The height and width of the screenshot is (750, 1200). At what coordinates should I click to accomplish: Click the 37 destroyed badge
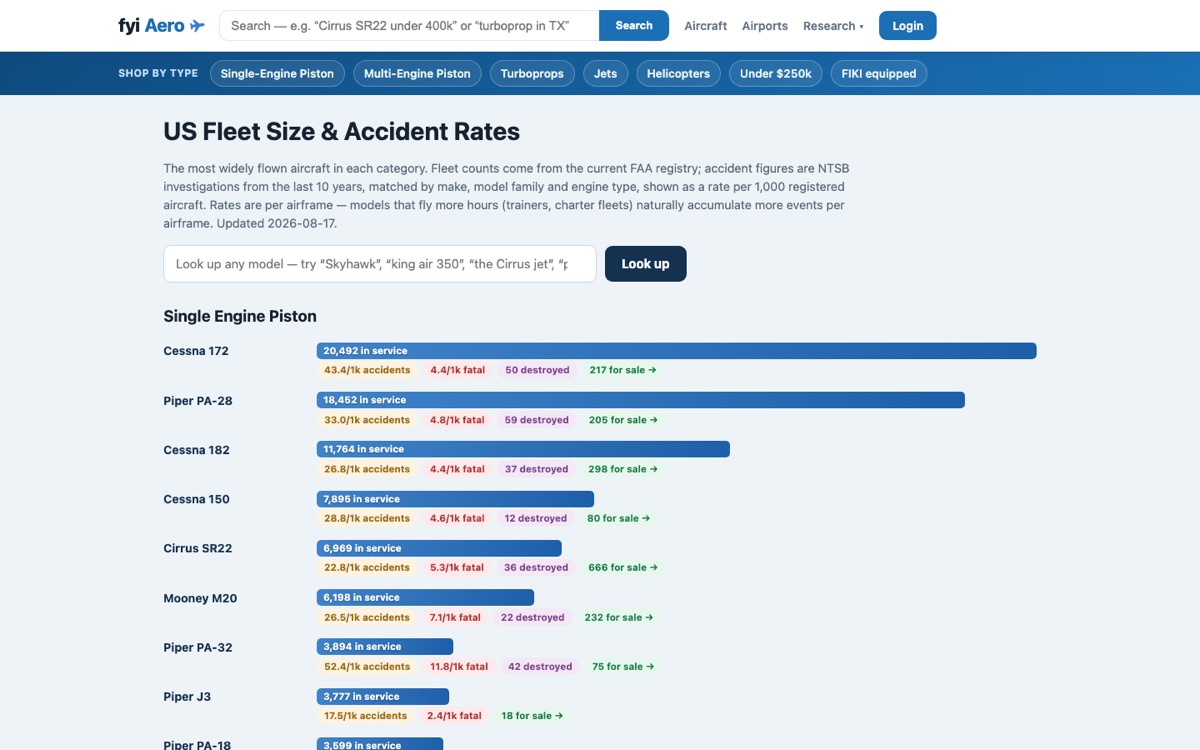[x=536, y=469]
